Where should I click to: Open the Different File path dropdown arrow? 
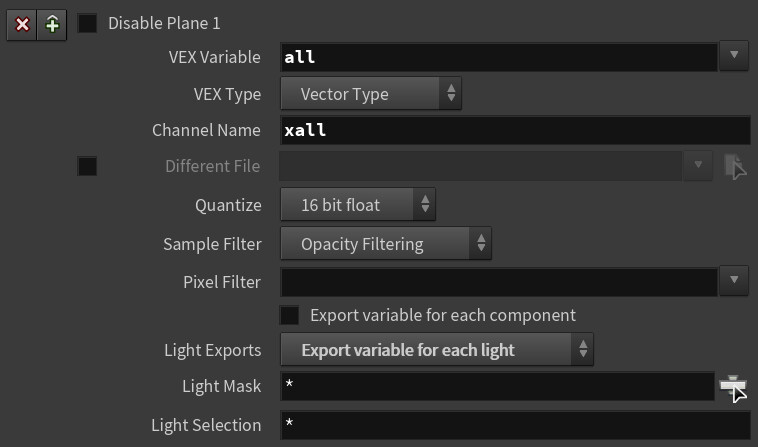point(698,166)
